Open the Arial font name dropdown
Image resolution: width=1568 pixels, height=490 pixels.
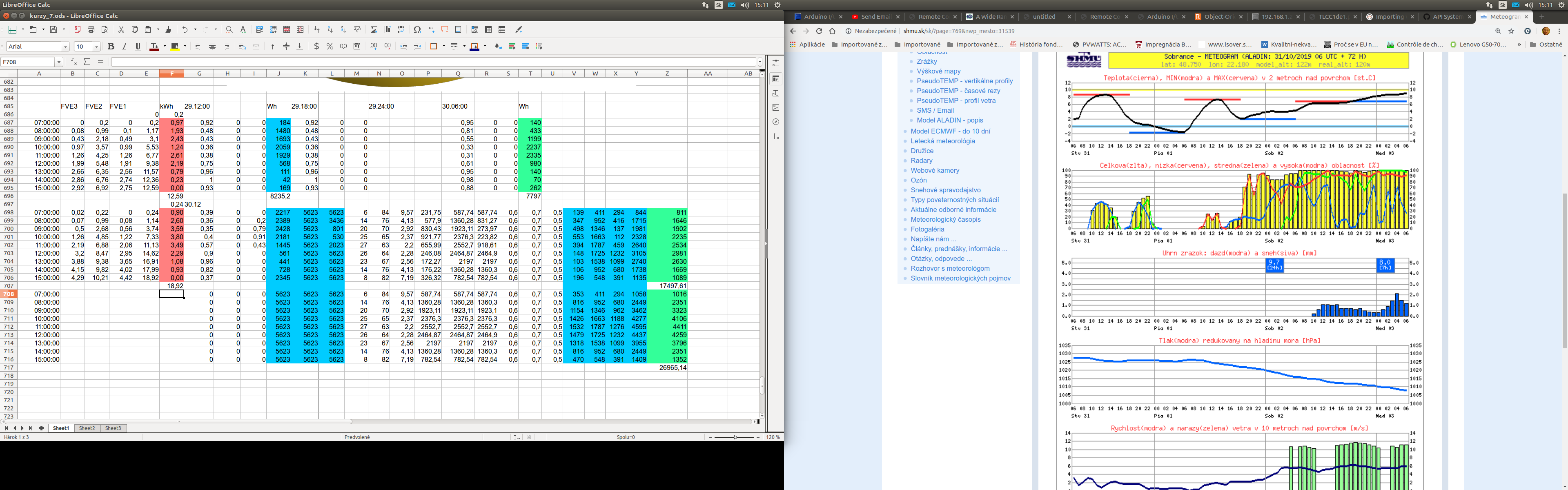click(x=65, y=47)
